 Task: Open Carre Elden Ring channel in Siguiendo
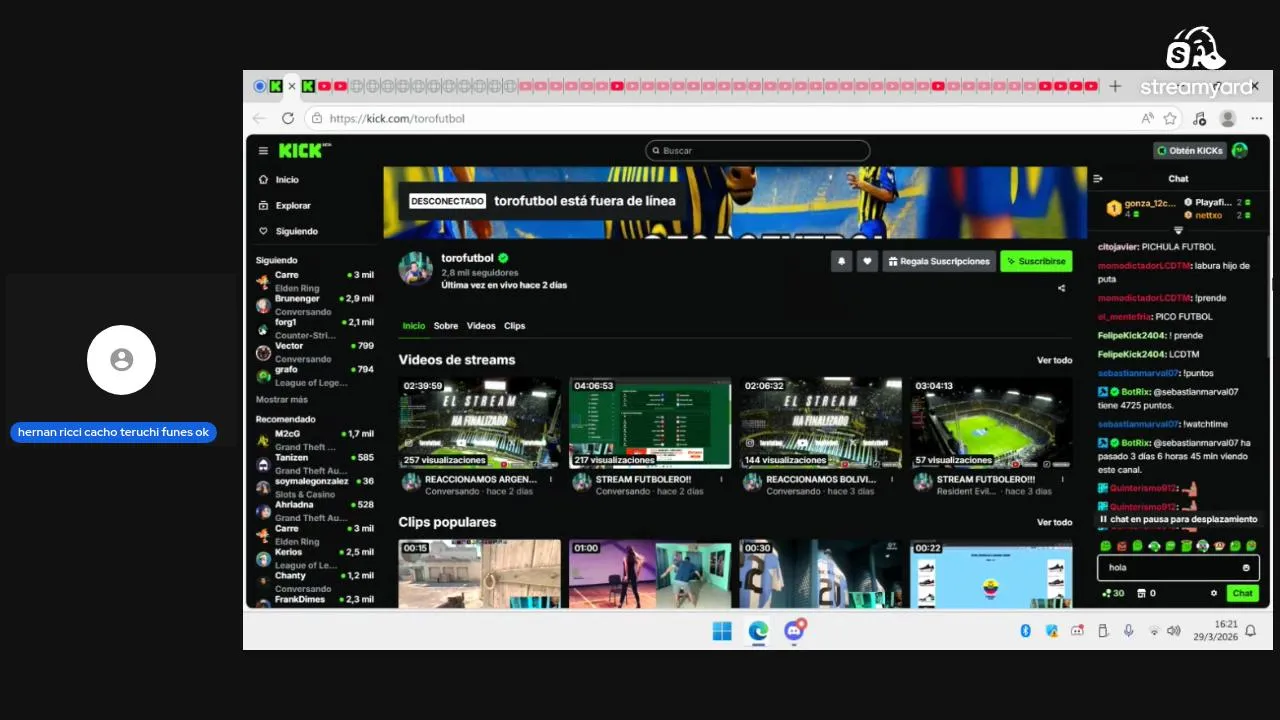point(315,281)
